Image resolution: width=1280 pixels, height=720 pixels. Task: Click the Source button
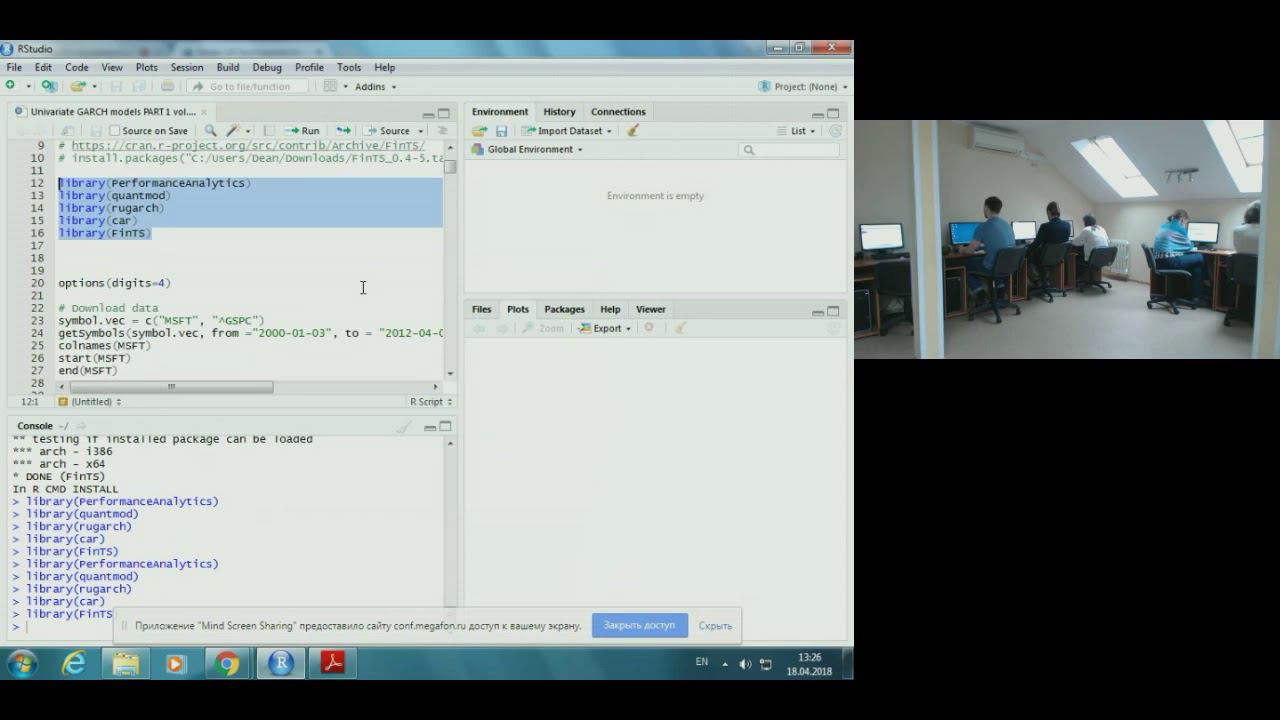point(388,131)
